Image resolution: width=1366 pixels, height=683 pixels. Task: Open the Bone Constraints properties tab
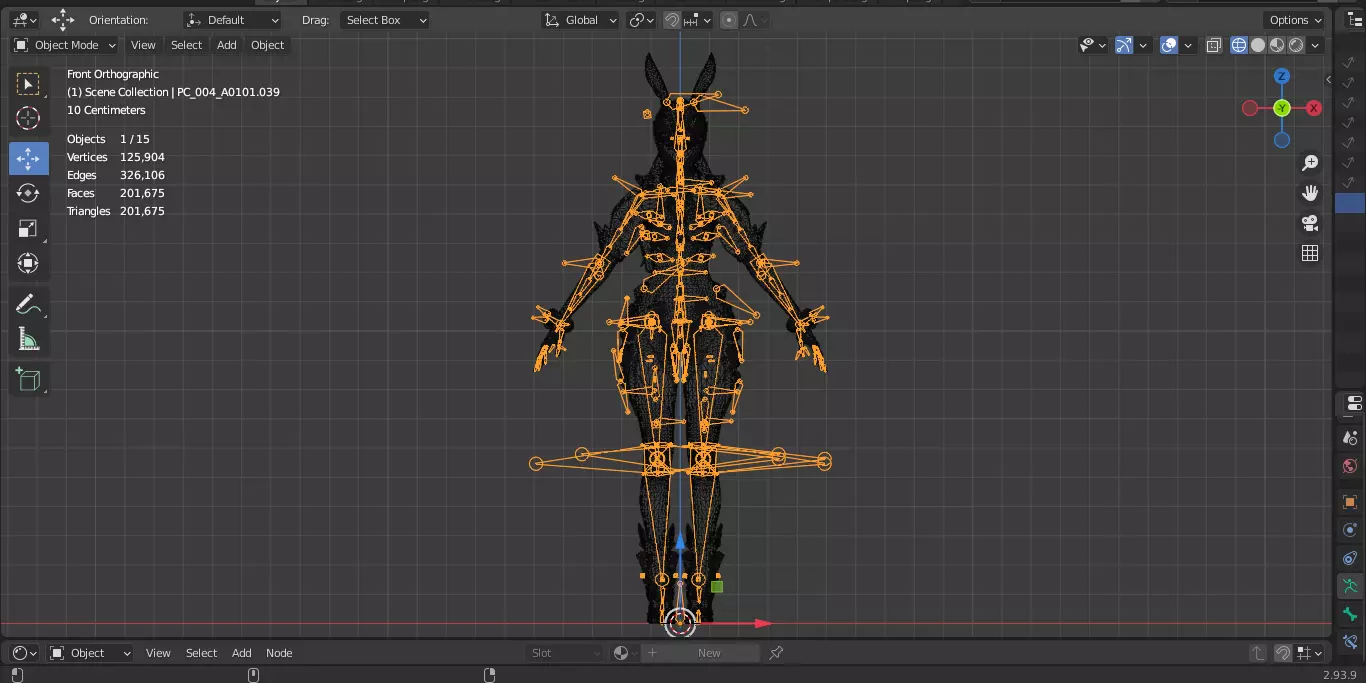point(1351,640)
